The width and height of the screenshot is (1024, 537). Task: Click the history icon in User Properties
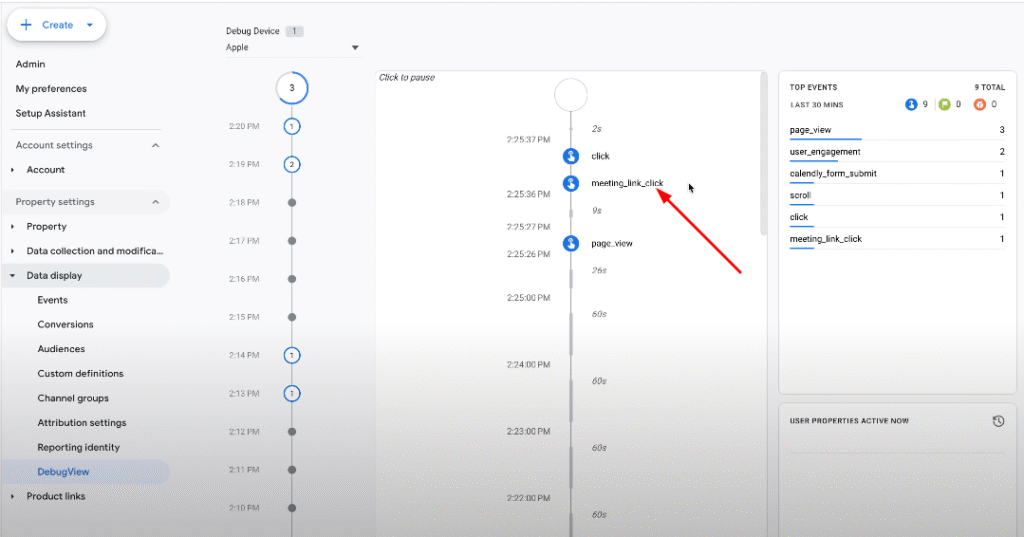coord(998,421)
